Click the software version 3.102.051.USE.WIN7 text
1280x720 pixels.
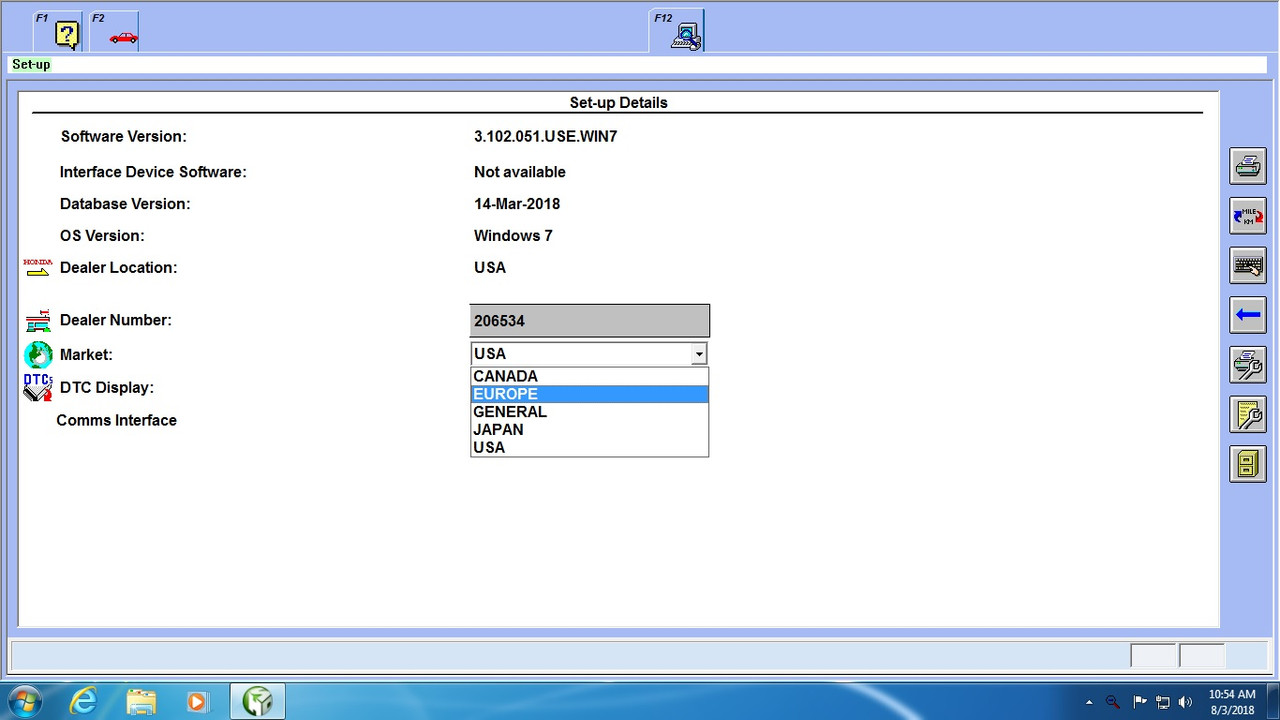545,136
